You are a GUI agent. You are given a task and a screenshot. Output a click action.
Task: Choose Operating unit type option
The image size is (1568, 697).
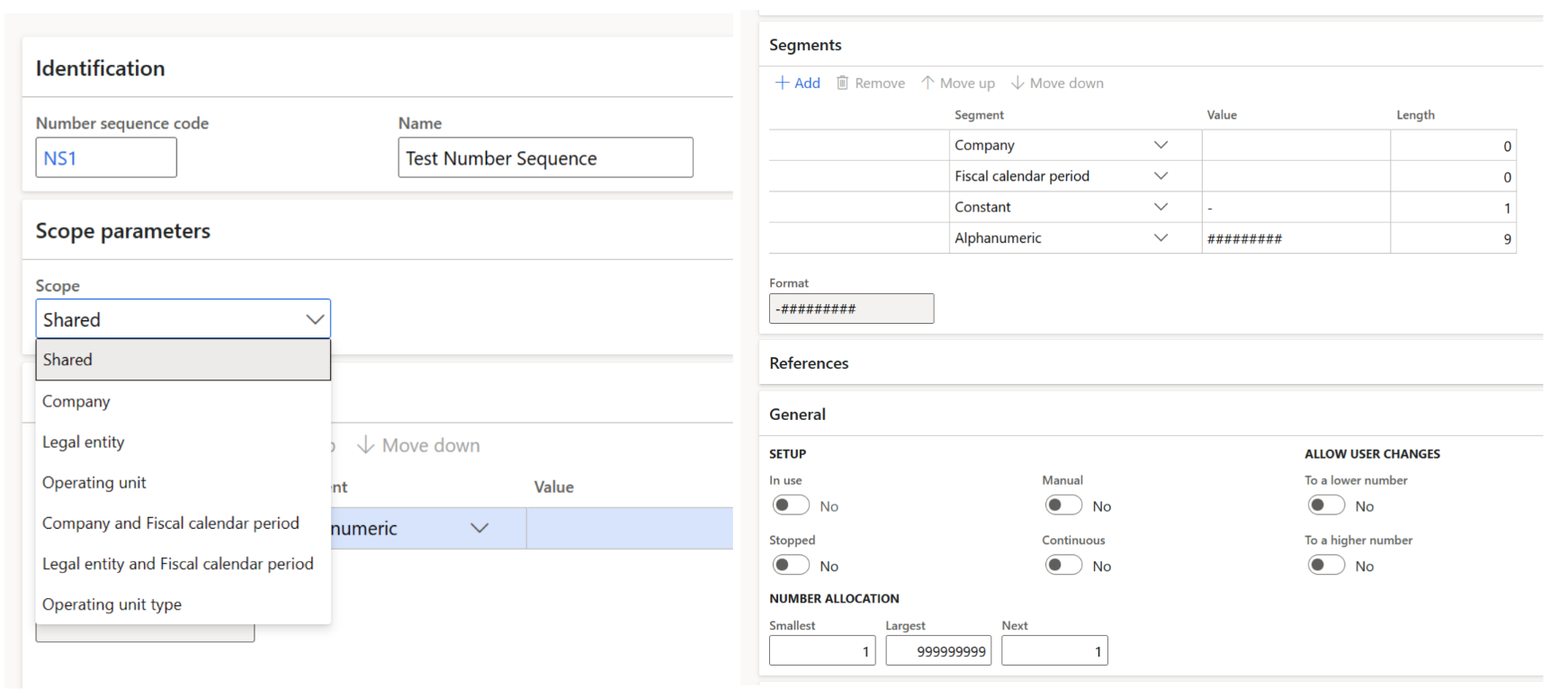coord(112,604)
